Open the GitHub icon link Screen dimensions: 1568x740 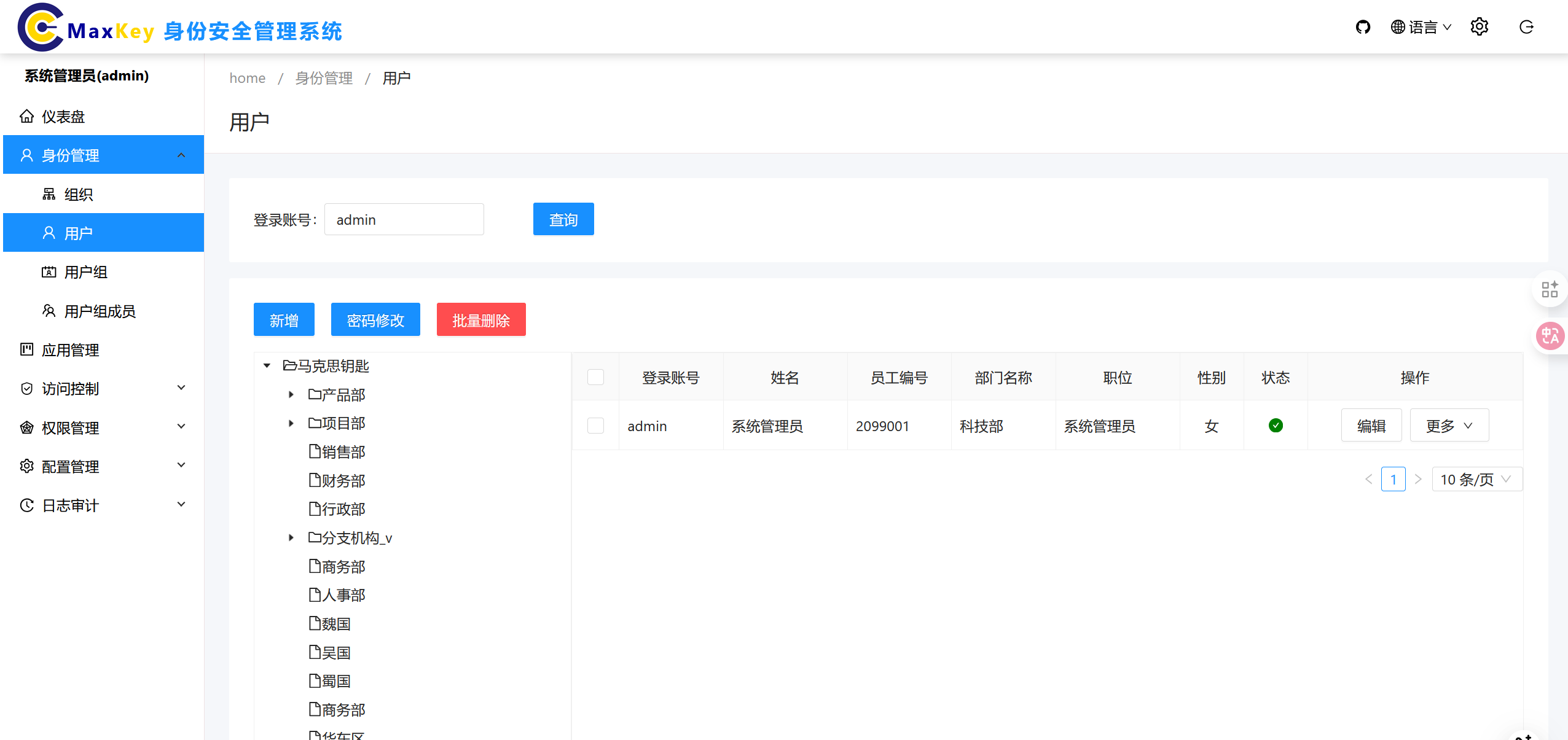click(1363, 27)
